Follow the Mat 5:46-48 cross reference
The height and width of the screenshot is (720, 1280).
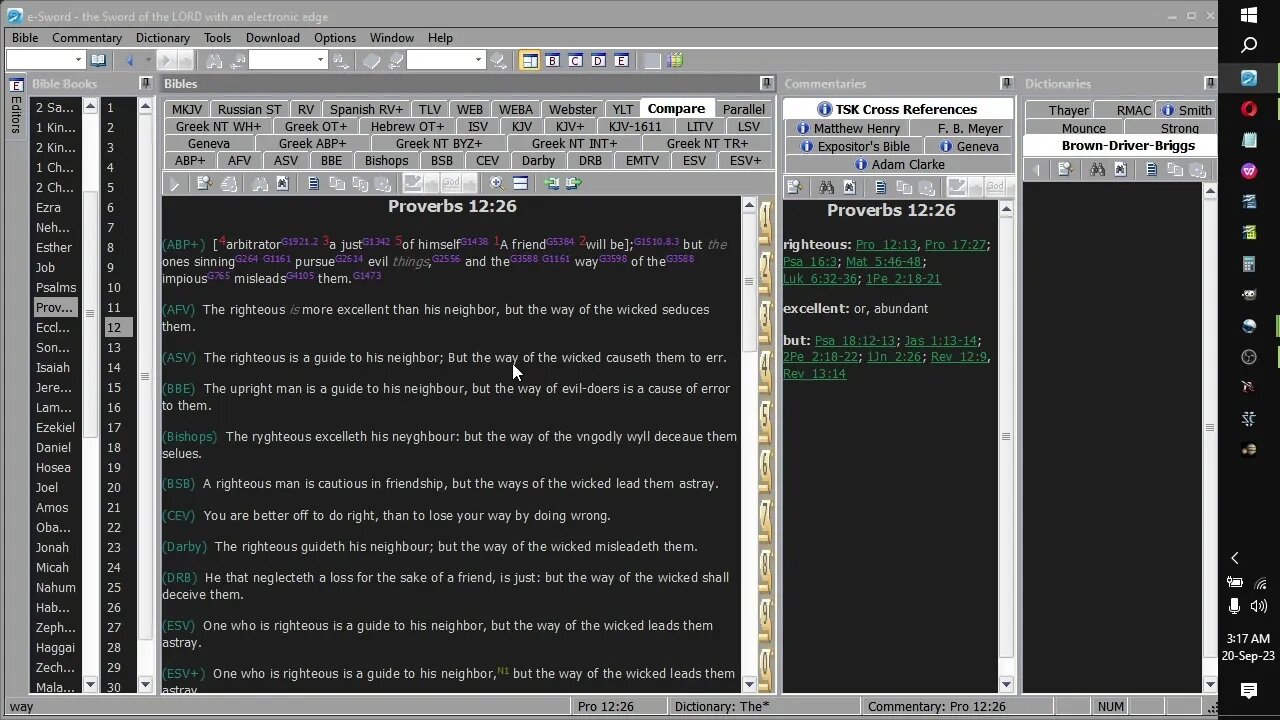883,261
